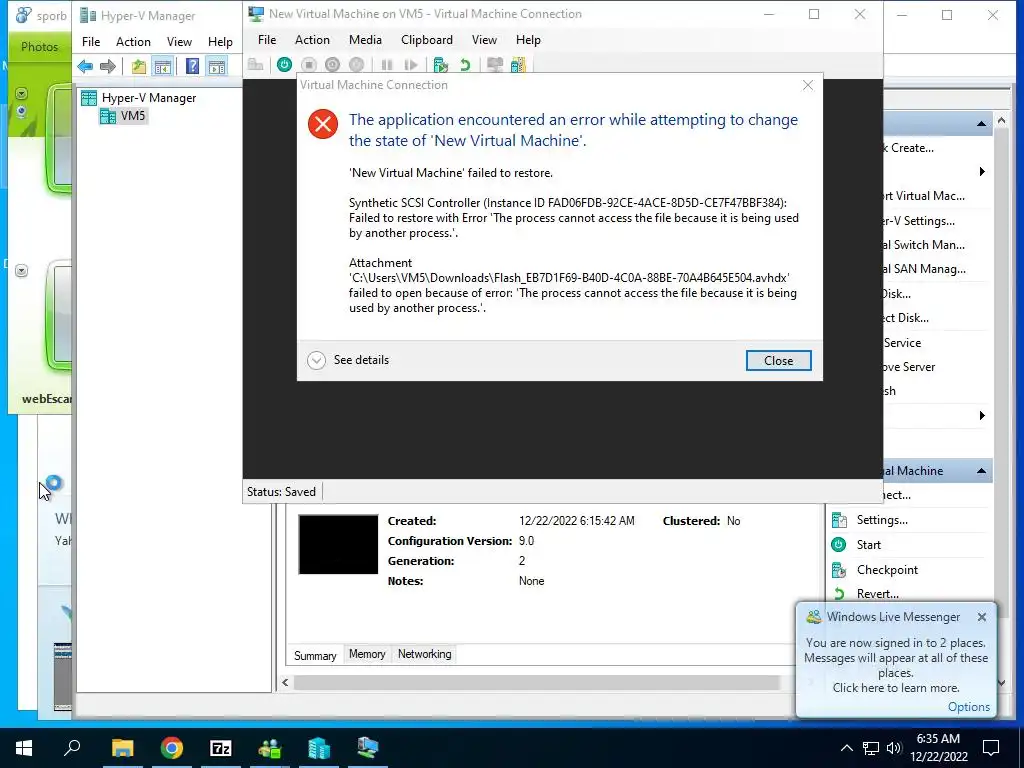Screen dimensions: 1024x768
Task: Dismiss error dialog with X button
Action: pos(808,86)
